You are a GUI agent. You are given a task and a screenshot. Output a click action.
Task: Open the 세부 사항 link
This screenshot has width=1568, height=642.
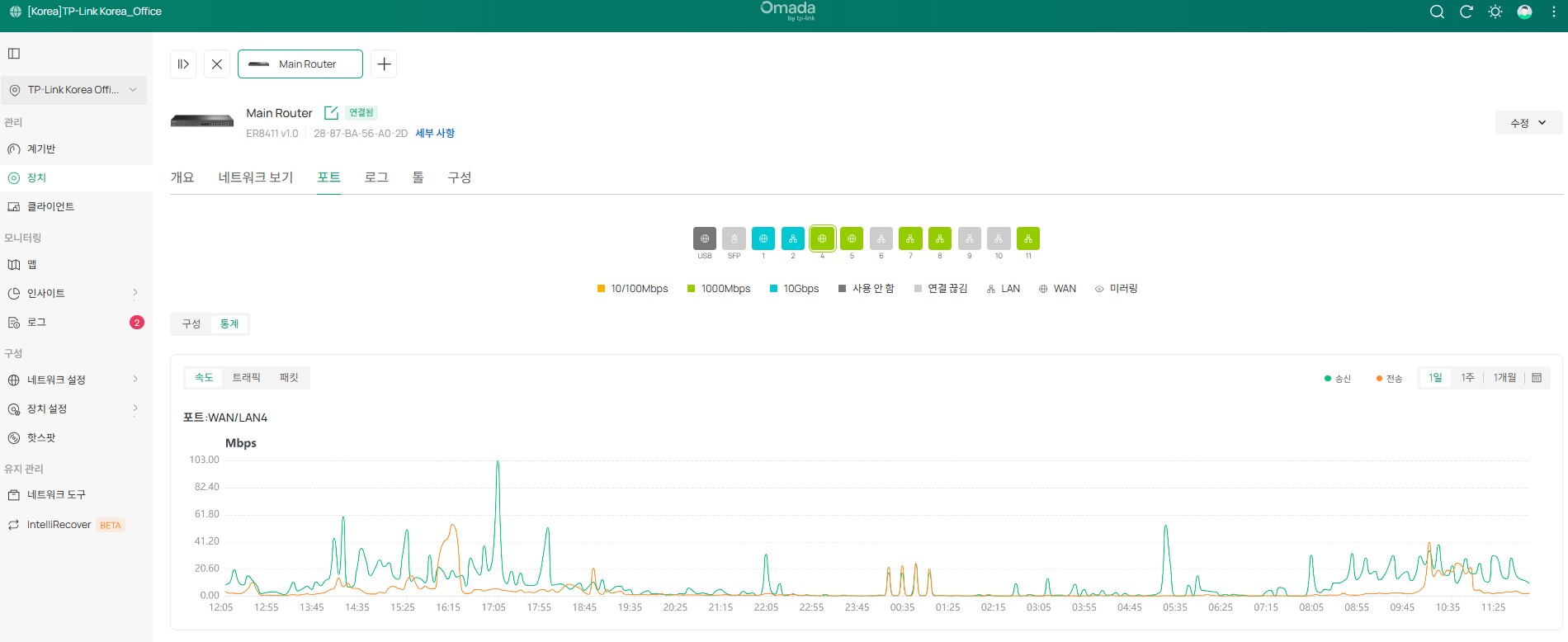coord(435,134)
